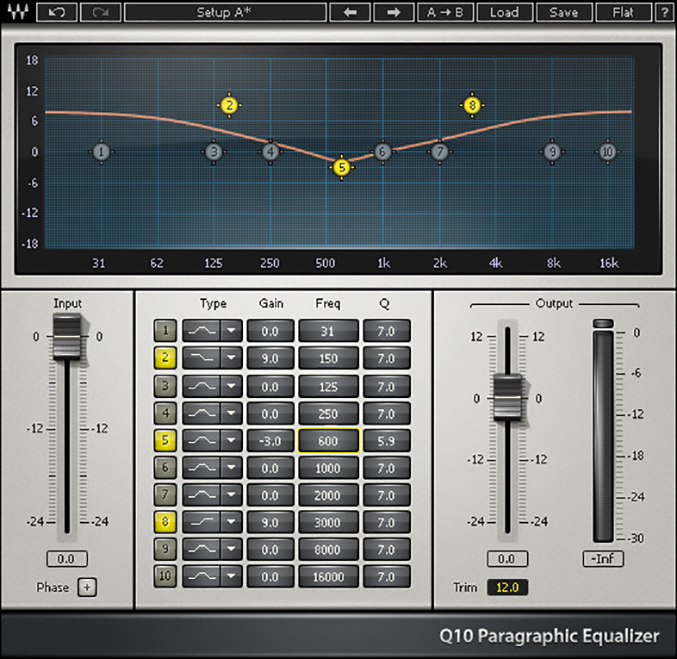This screenshot has width=677, height=659.
Task: Click the redo arrow button
Action: (101, 12)
